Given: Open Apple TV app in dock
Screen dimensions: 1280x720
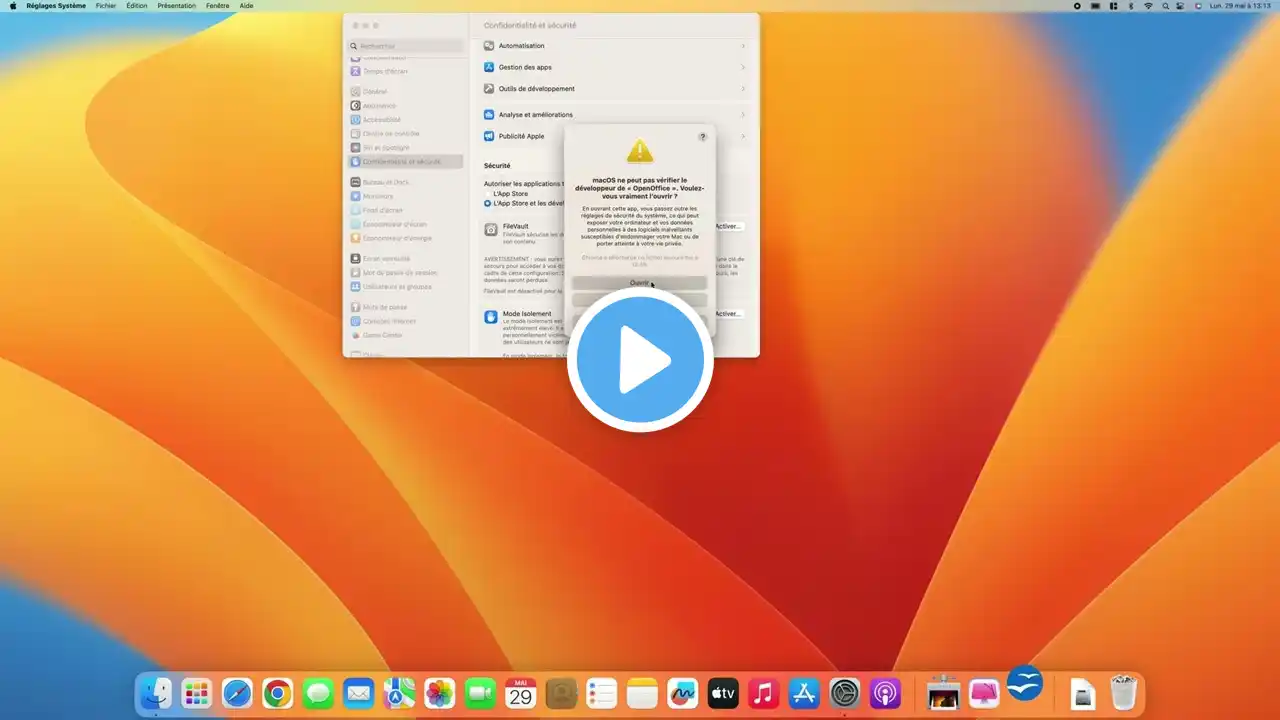Looking at the screenshot, I should (722, 692).
